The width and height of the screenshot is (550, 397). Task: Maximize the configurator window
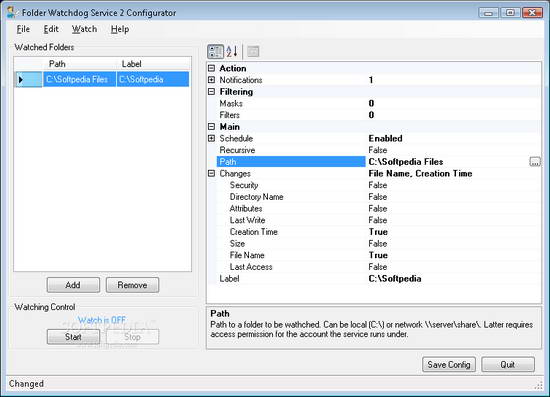tap(510, 13)
